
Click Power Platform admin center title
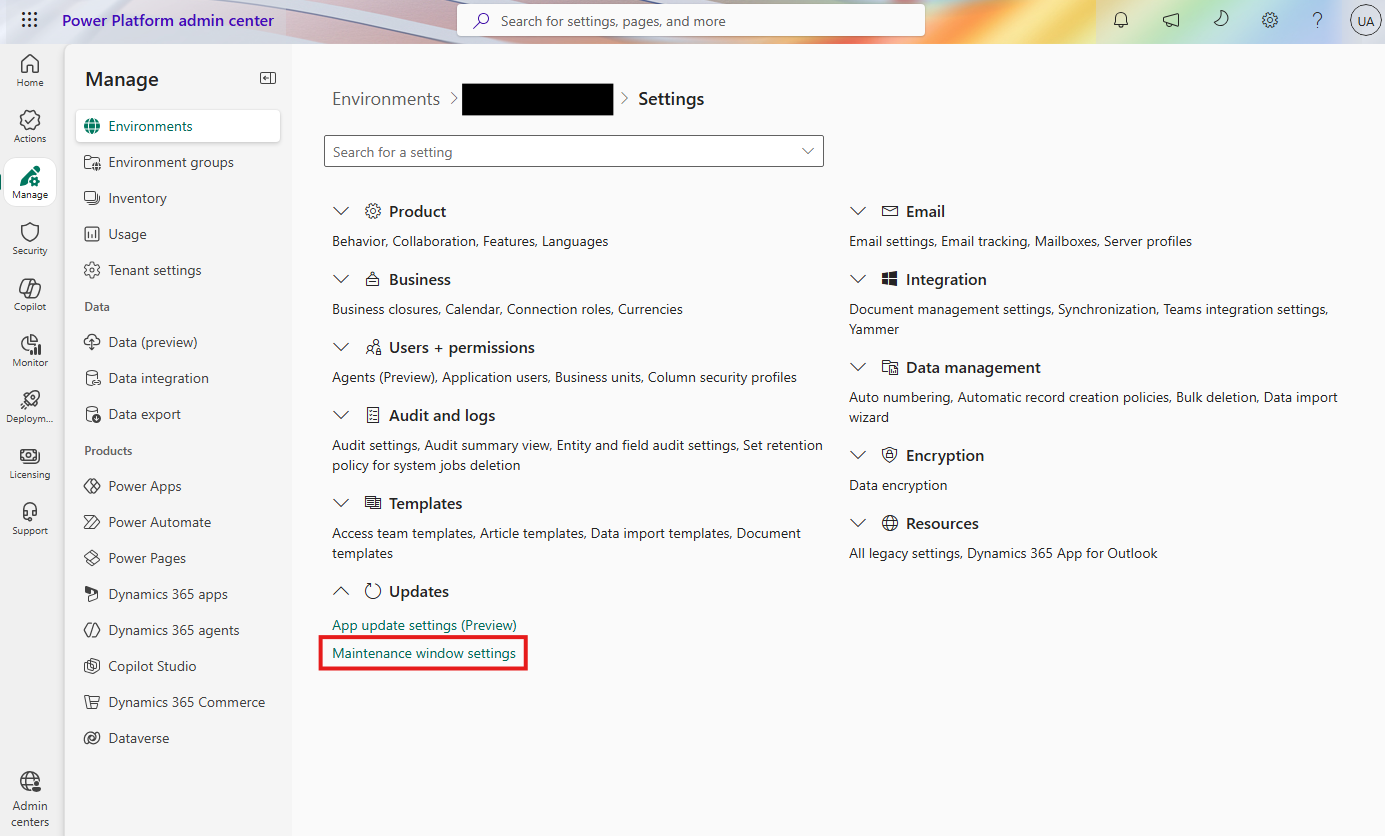tap(168, 21)
